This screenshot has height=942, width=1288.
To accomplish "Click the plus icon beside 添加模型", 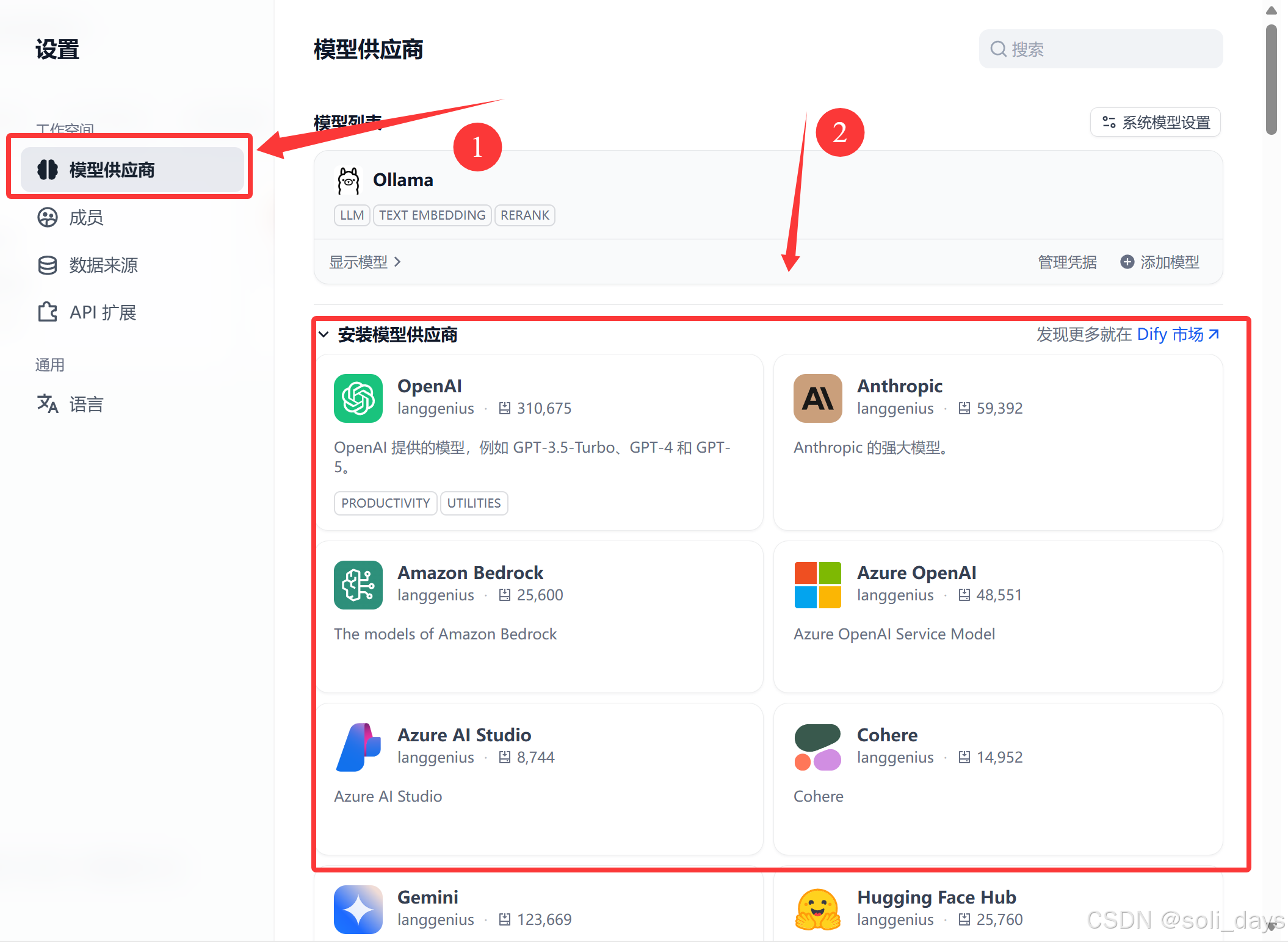I will click(1127, 262).
